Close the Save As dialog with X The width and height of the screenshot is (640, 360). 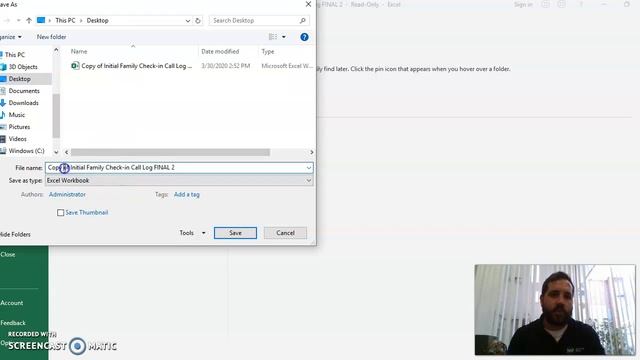point(308,4)
